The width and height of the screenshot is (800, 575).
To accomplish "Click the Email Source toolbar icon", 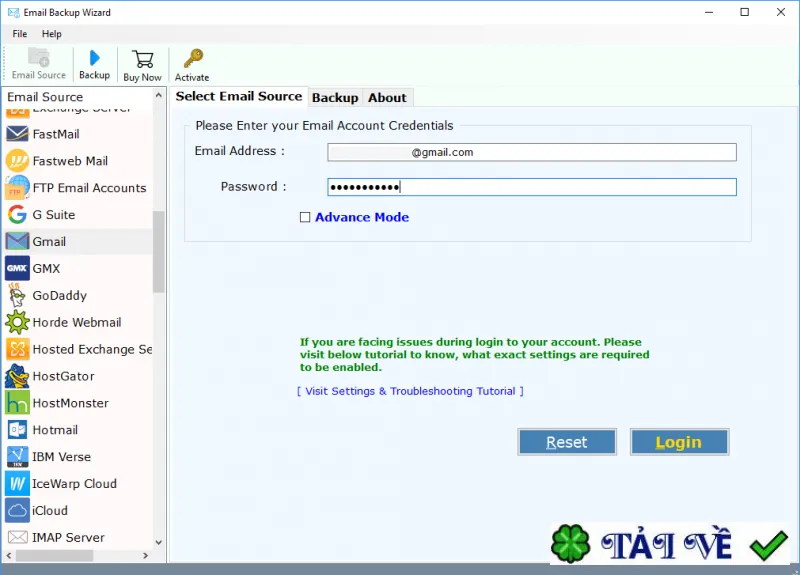I will point(39,57).
